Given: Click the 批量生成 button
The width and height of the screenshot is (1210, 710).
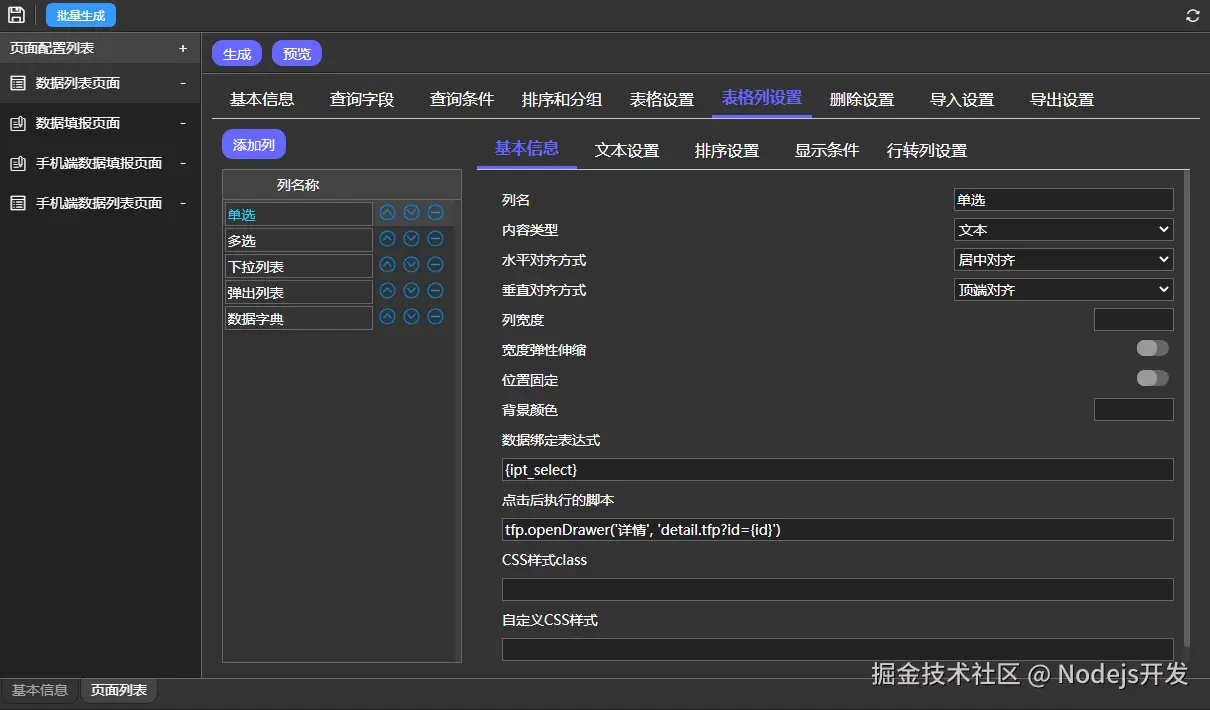Looking at the screenshot, I should tap(81, 15).
